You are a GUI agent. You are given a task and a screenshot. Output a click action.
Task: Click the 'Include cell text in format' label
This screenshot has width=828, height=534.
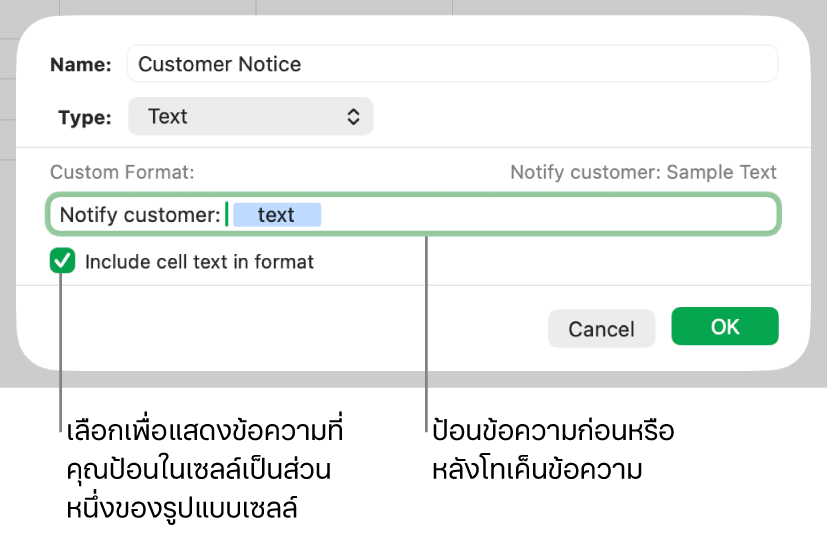(199, 262)
